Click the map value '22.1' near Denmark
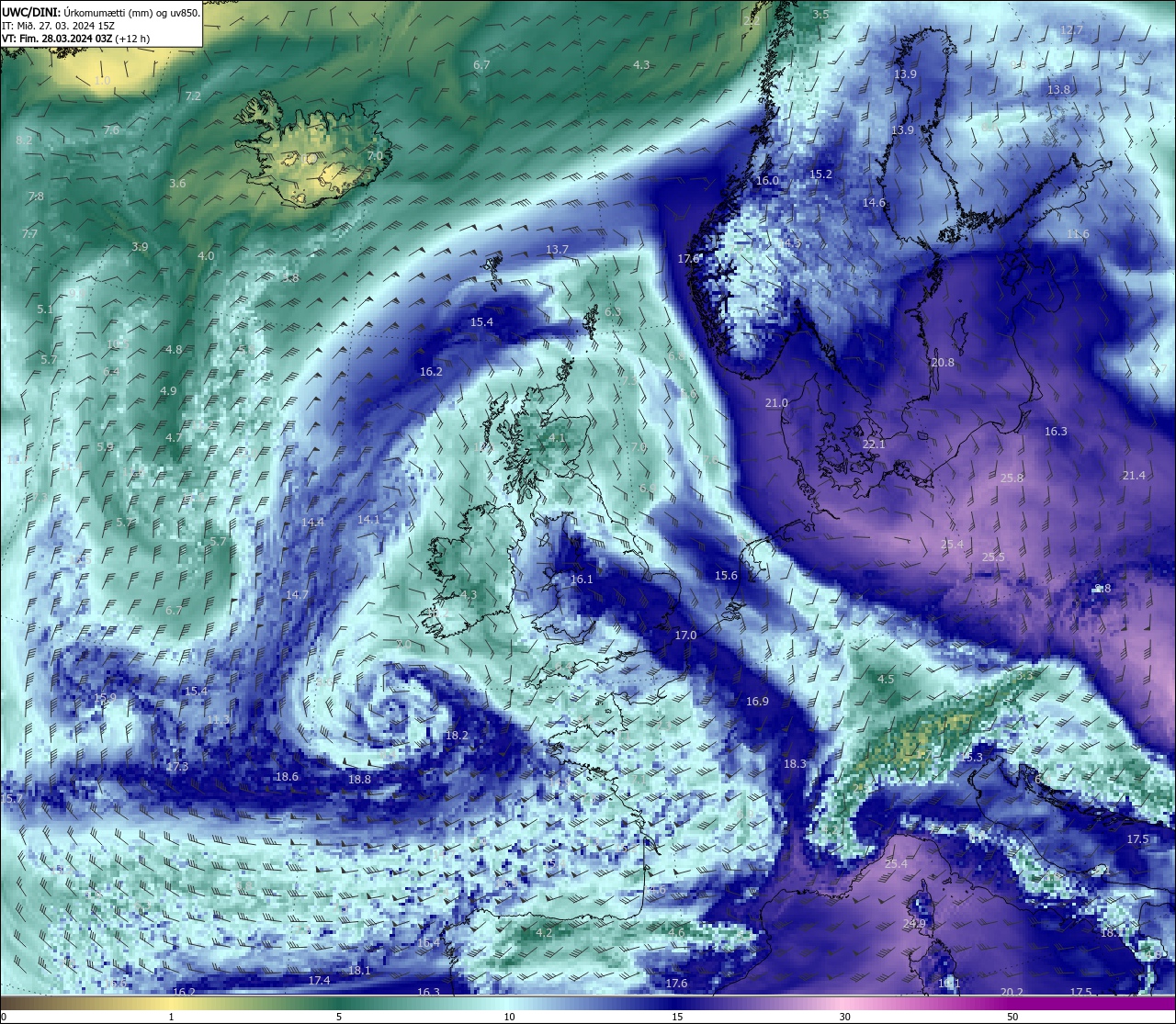Viewport: 1176px width, 1024px height. 874,444
